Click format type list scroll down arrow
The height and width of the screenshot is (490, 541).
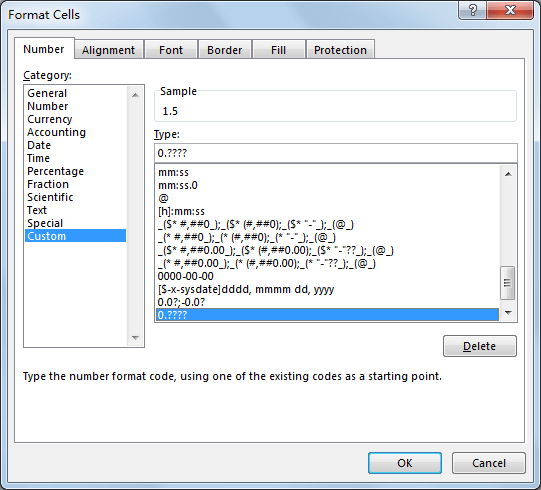[x=508, y=313]
